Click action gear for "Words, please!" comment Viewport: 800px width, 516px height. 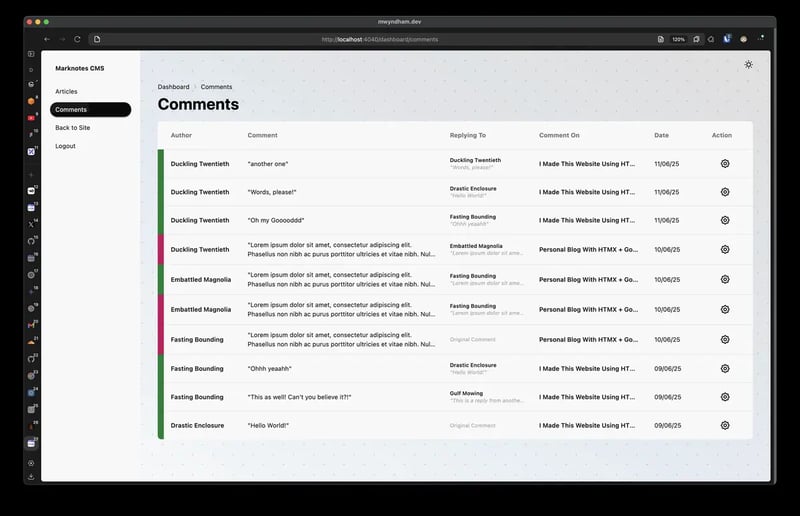pos(724,192)
